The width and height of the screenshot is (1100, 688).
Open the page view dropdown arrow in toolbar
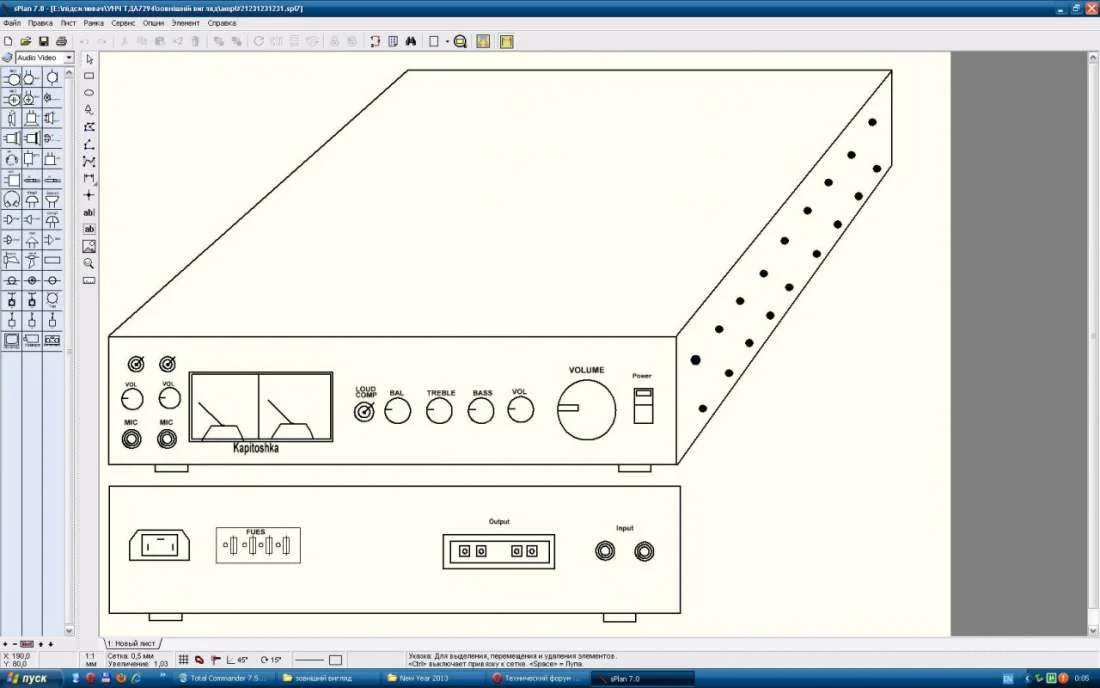(x=447, y=41)
